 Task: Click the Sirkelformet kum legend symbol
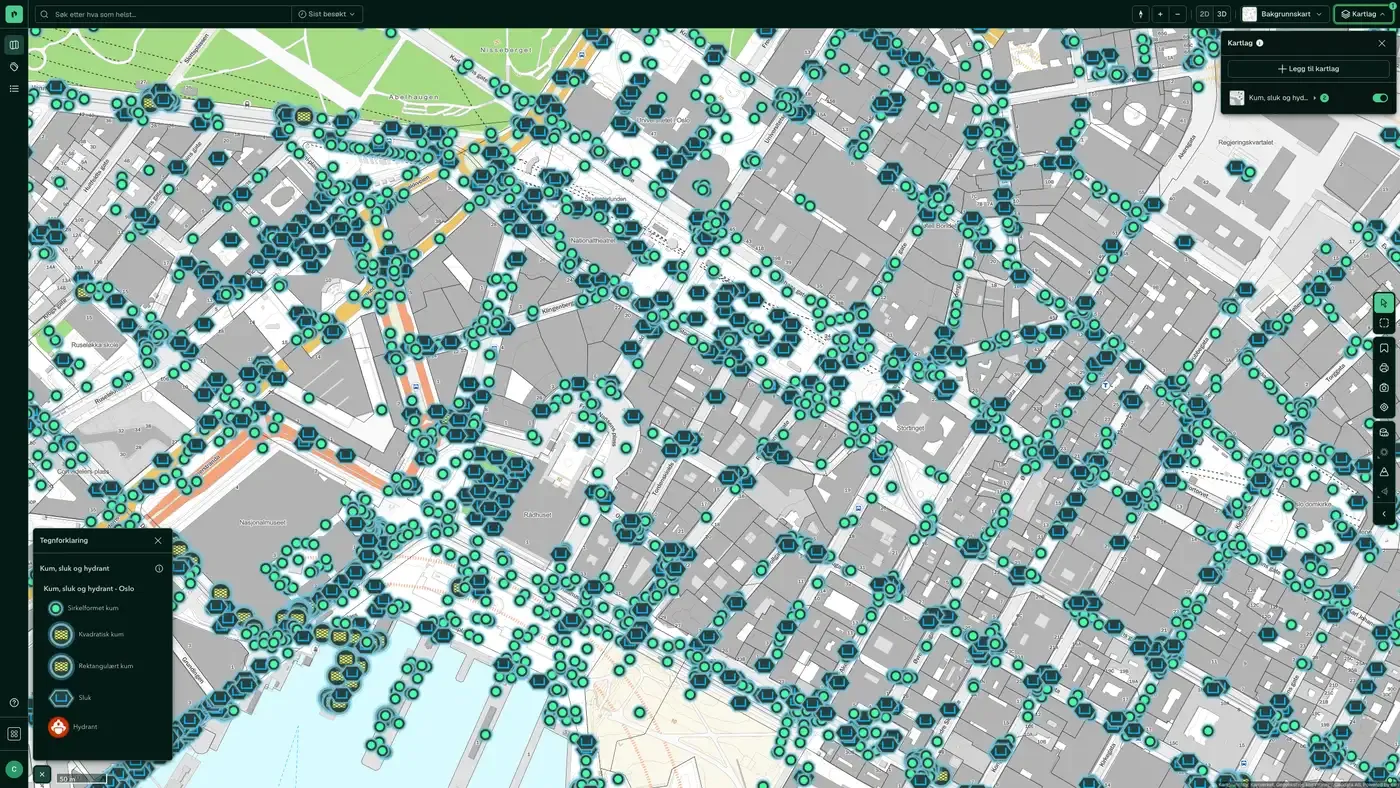point(56,608)
